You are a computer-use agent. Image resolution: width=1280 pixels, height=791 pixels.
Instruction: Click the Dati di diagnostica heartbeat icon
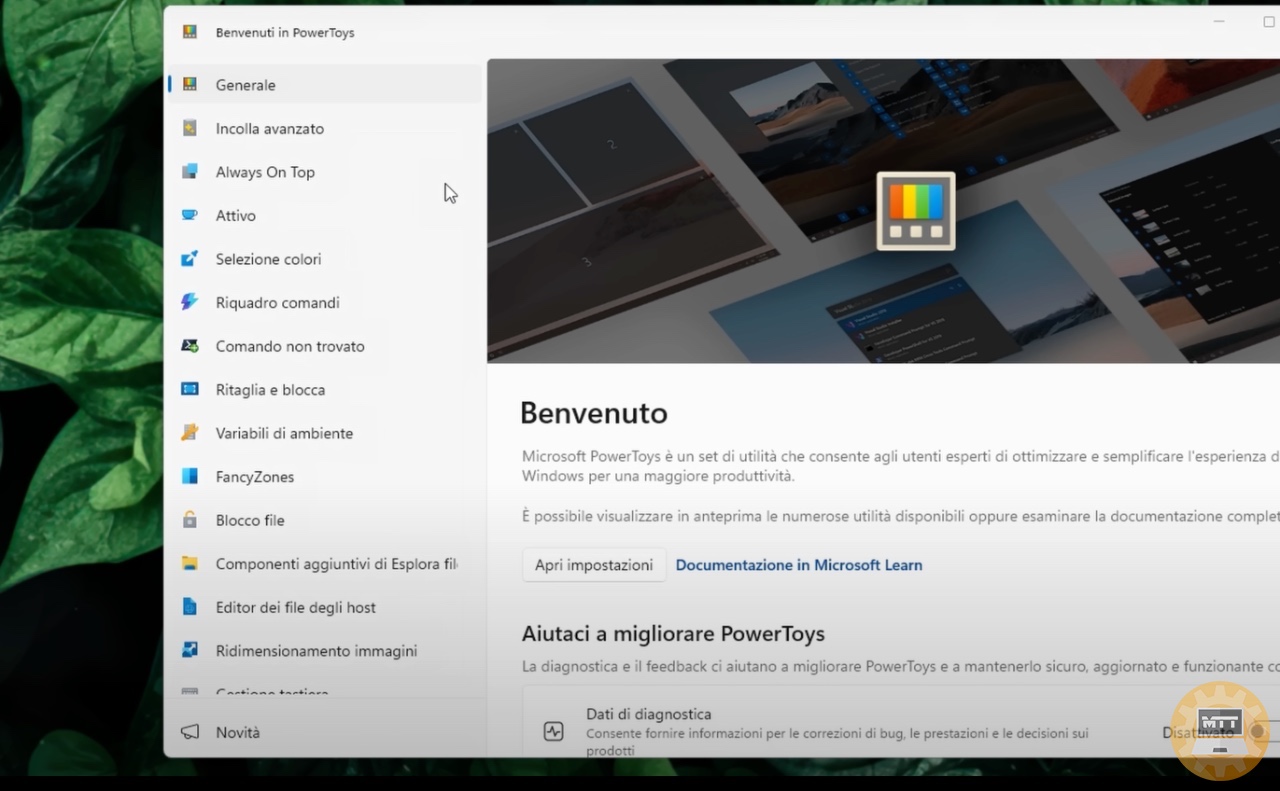point(554,731)
